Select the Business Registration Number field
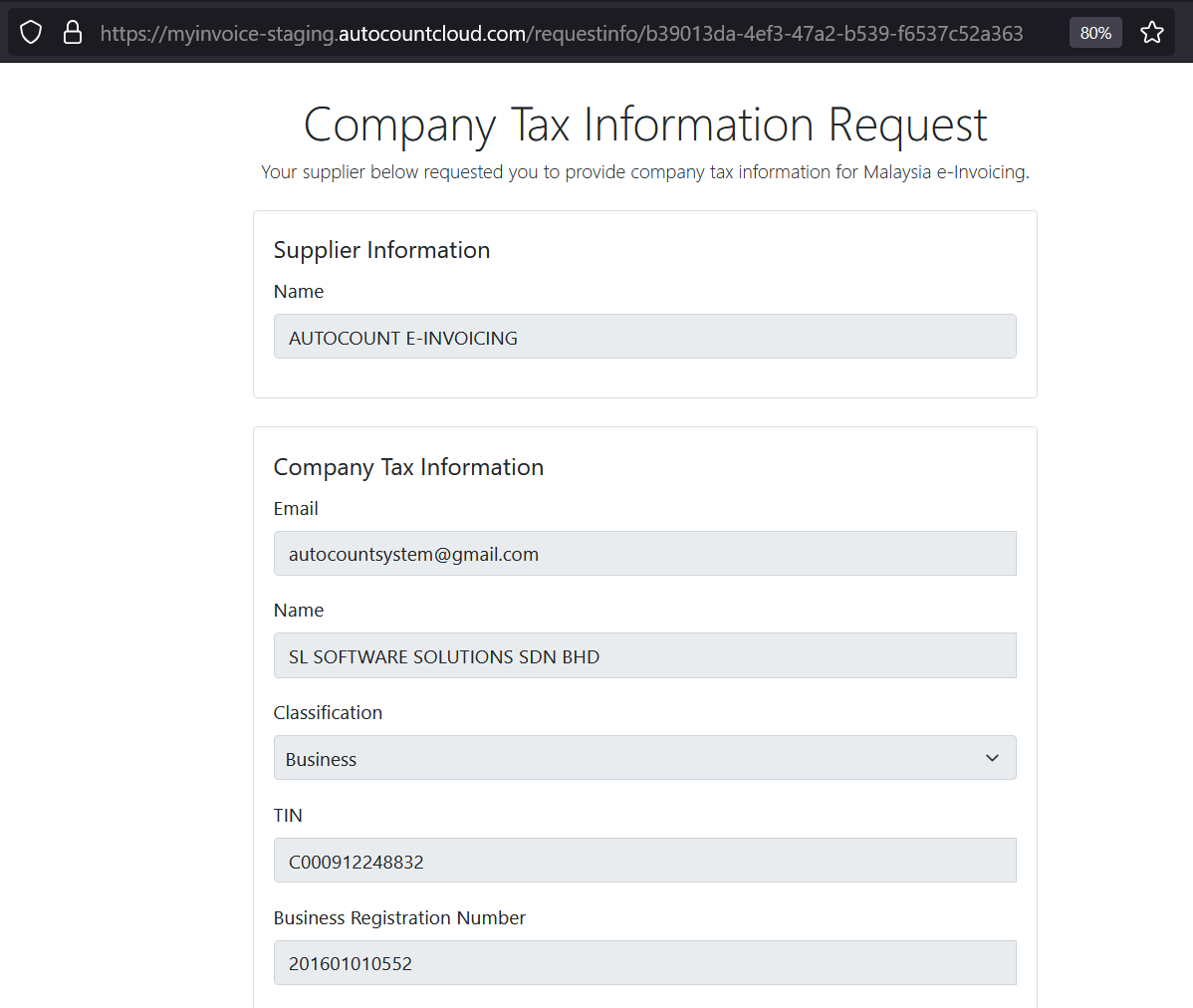 (644, 963)
